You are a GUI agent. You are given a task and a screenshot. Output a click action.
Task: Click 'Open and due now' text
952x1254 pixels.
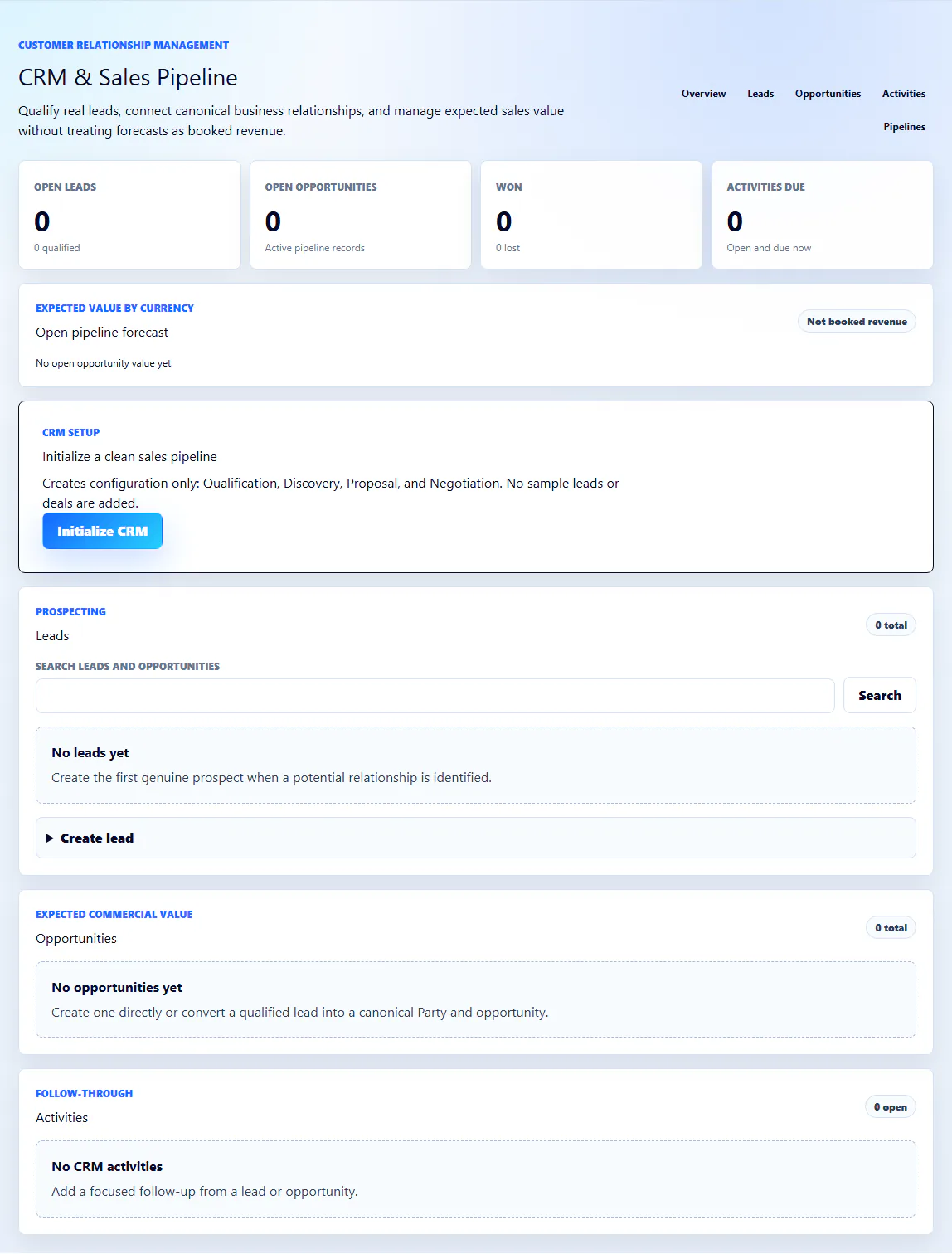[x=769, y=248]
